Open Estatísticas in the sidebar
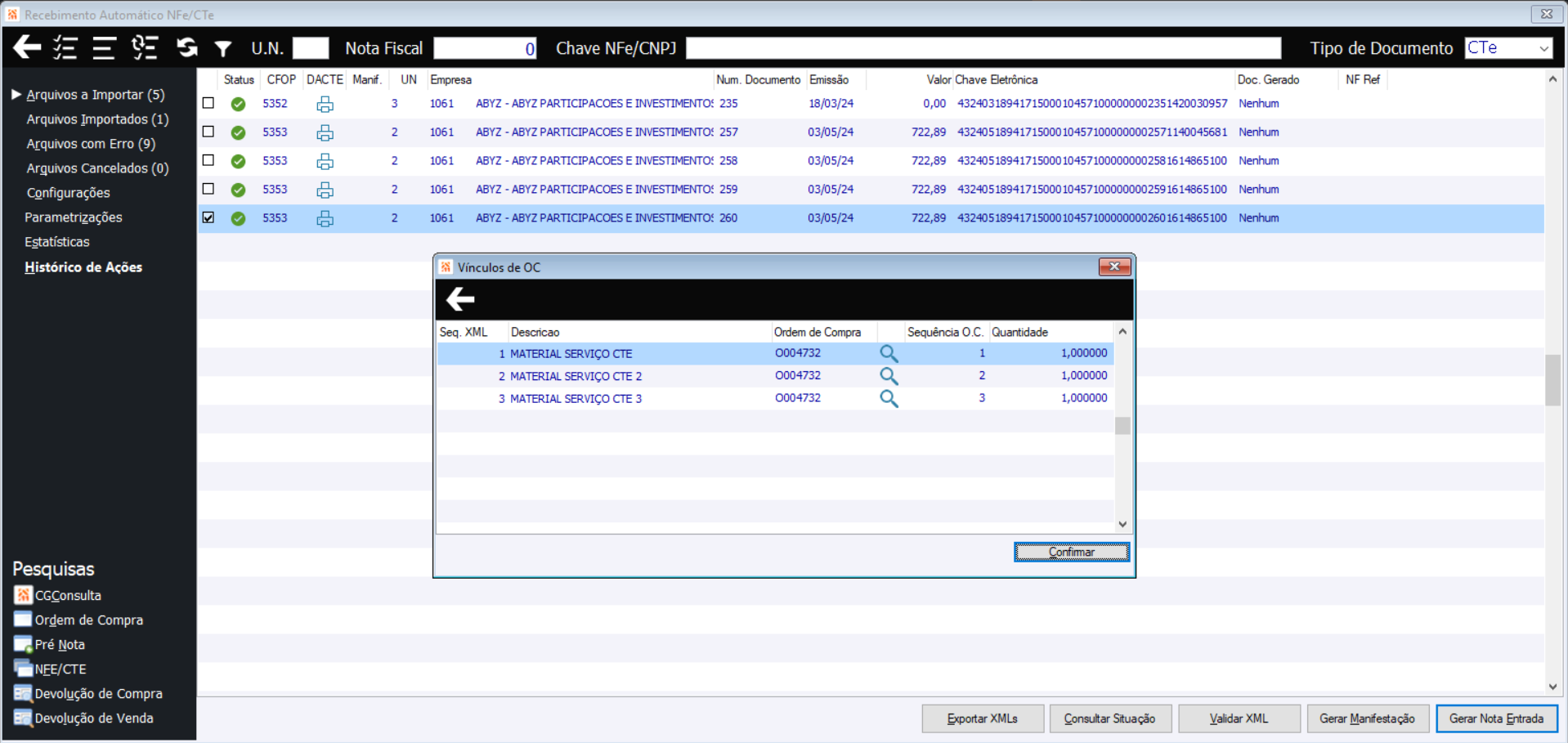 pos(57,242)
